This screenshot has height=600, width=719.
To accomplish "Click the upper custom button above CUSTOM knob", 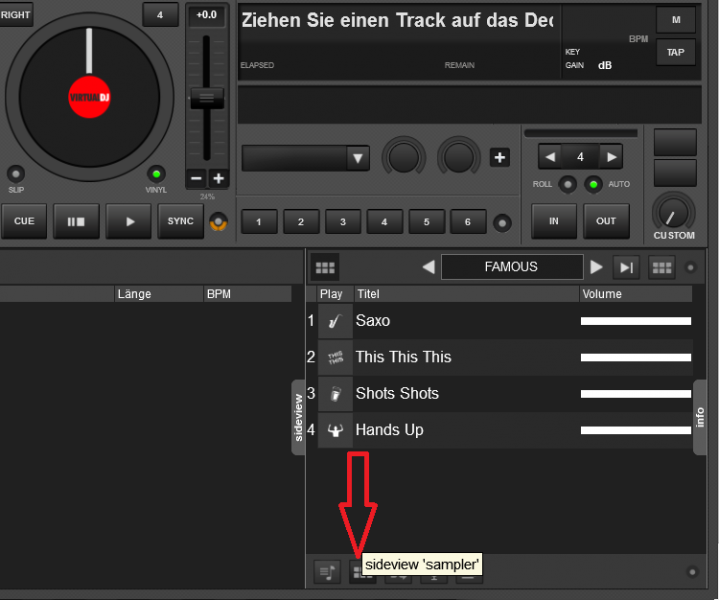I will (675, 142).
